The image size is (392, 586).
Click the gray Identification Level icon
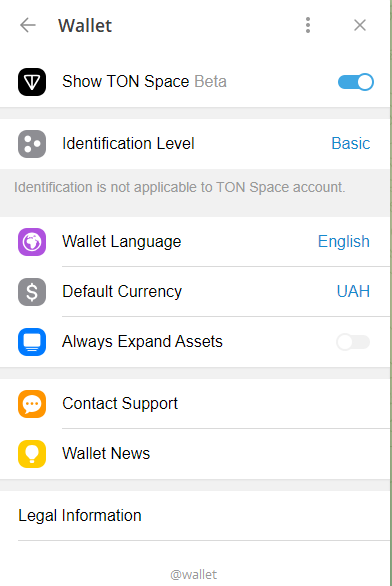pos(32,144)
